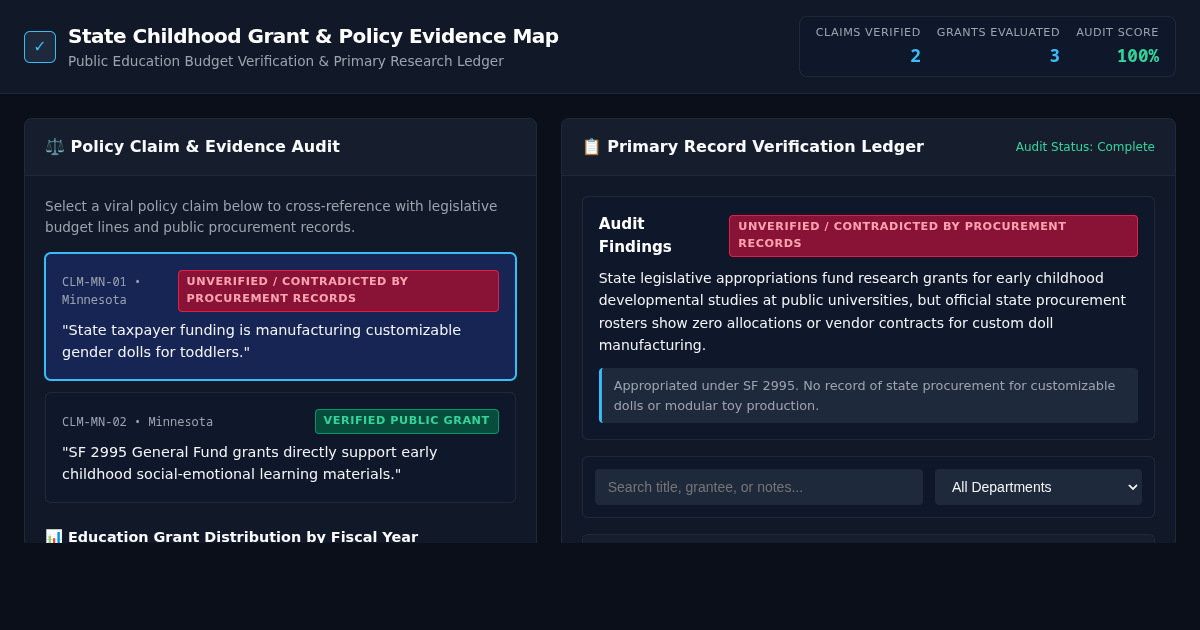Click the bar chart icon beside Grant Distribution
Viewport: 1200px width, 630px height.
pyautogui.click(x=54, y=536)
